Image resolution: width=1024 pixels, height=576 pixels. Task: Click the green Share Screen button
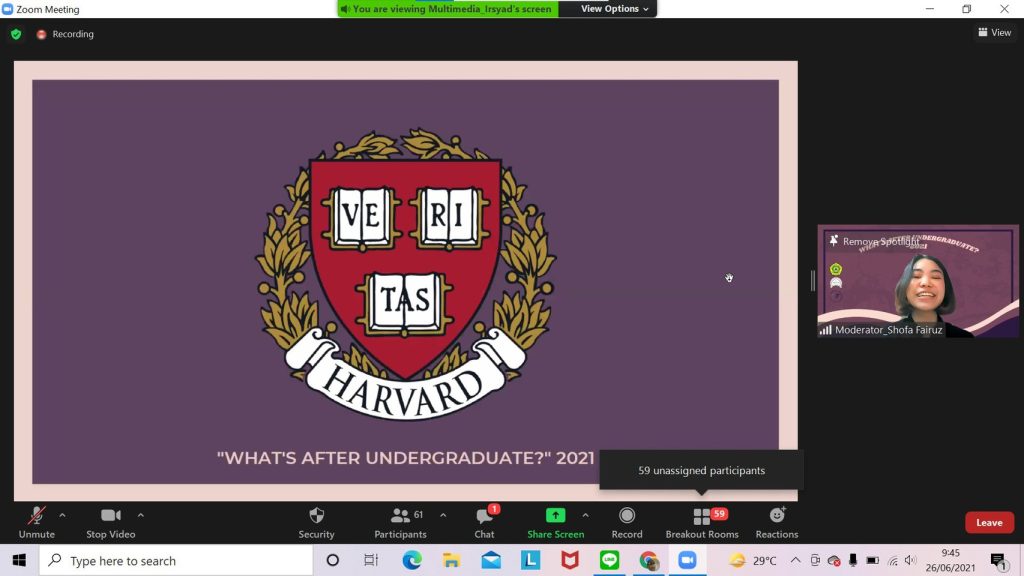coord(555,522)
